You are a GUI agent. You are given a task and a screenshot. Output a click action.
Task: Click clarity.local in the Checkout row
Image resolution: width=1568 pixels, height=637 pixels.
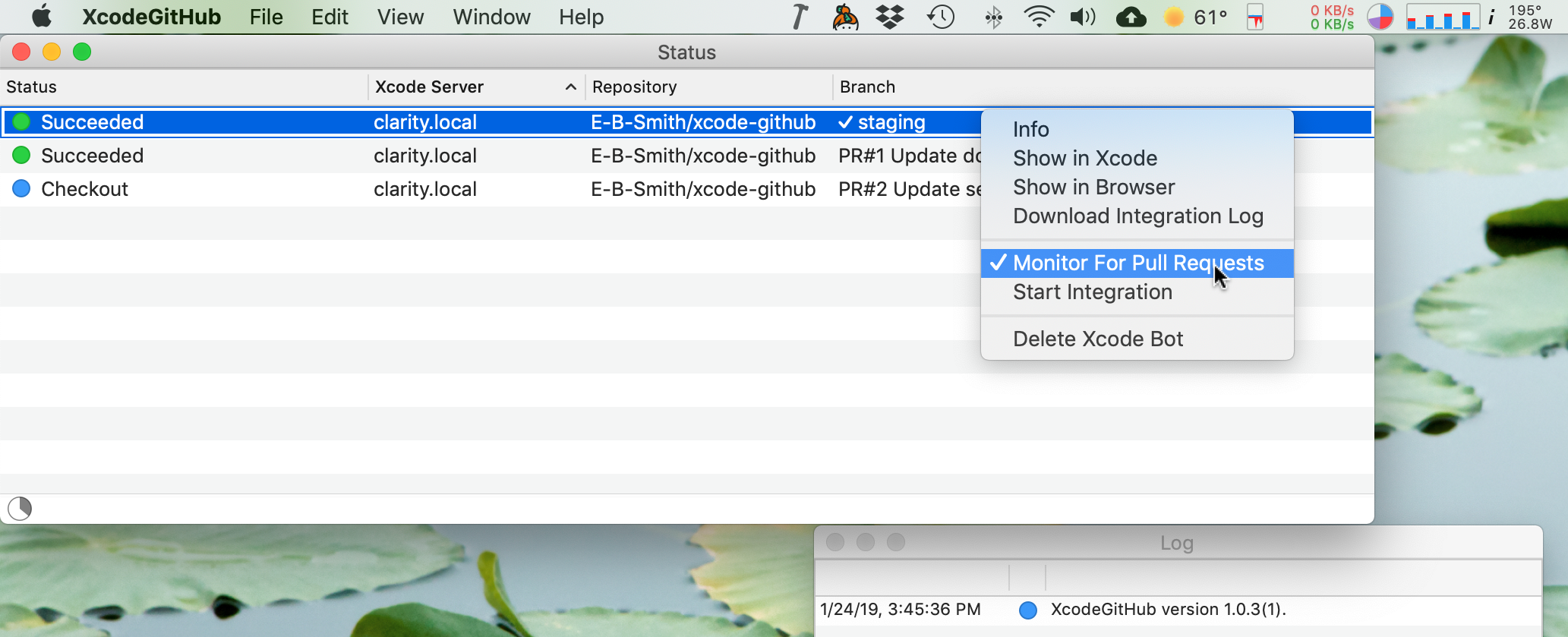point(425,189)
